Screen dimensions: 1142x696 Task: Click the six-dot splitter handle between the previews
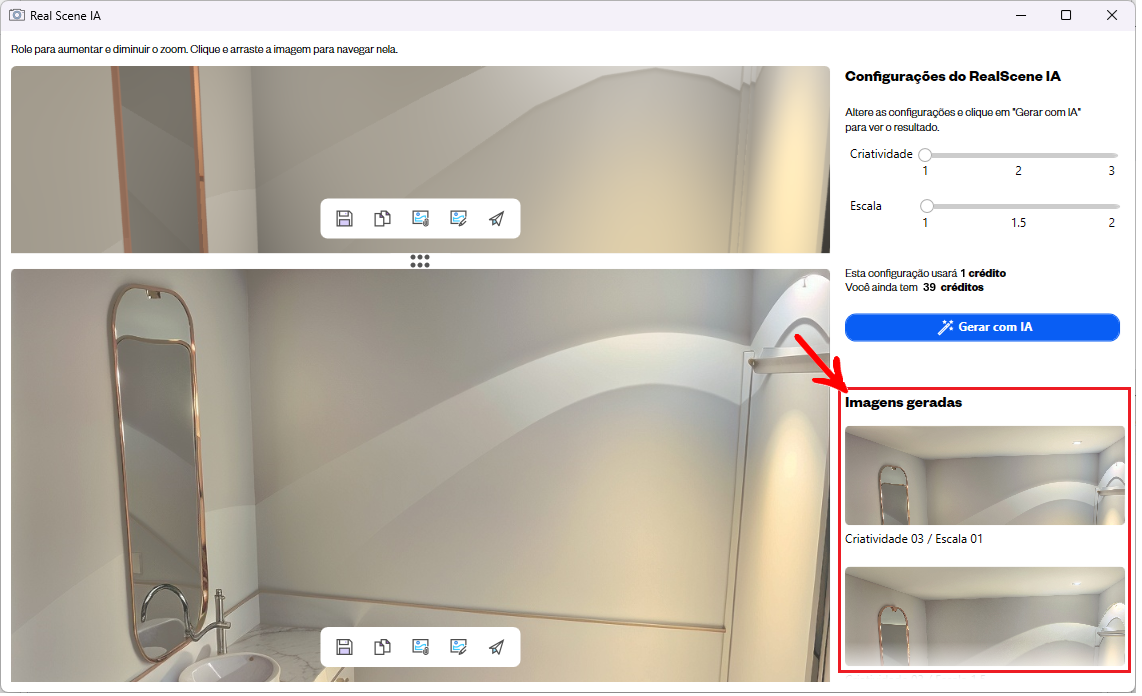tap(420, 261)
